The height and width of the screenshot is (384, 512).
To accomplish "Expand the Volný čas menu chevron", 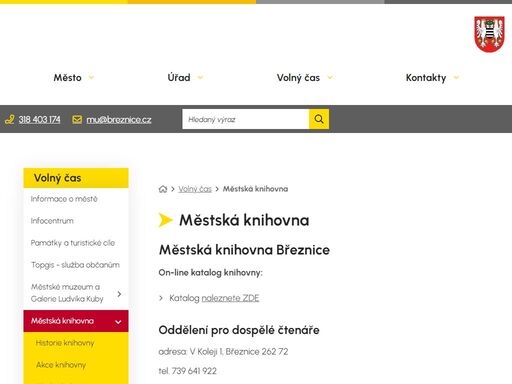I will (x=330, y=78).
